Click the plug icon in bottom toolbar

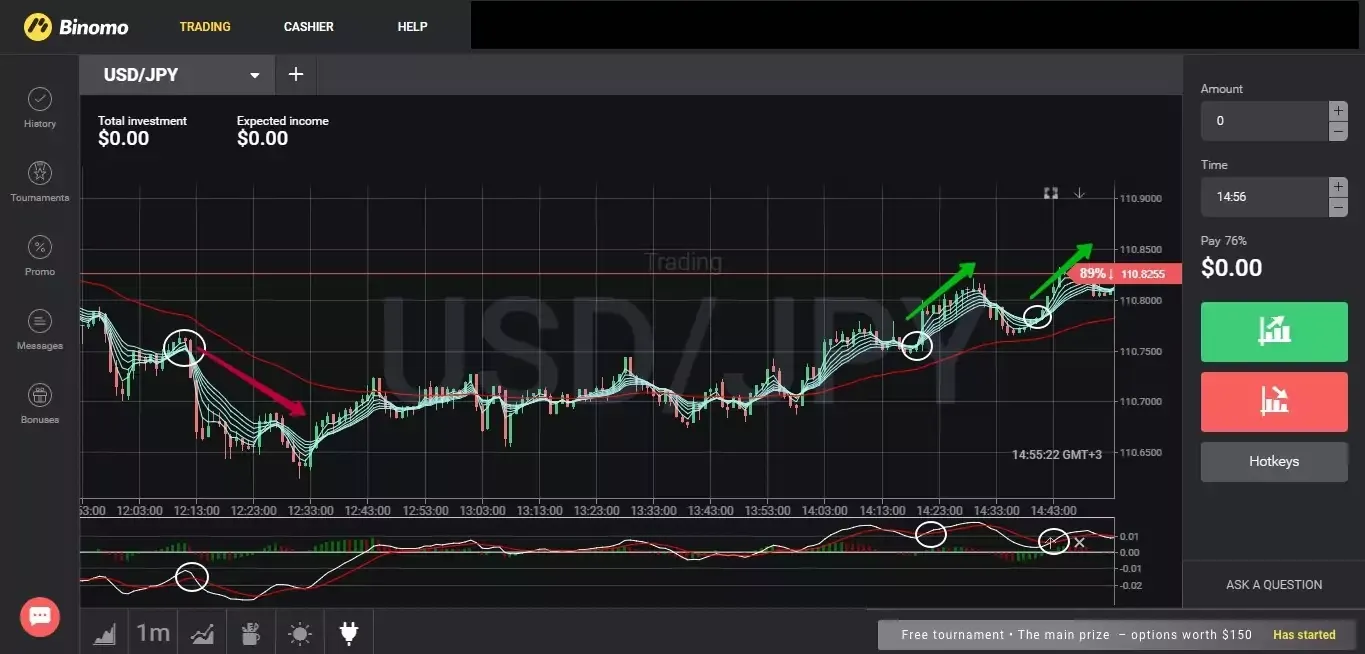(x=349, y=632)
